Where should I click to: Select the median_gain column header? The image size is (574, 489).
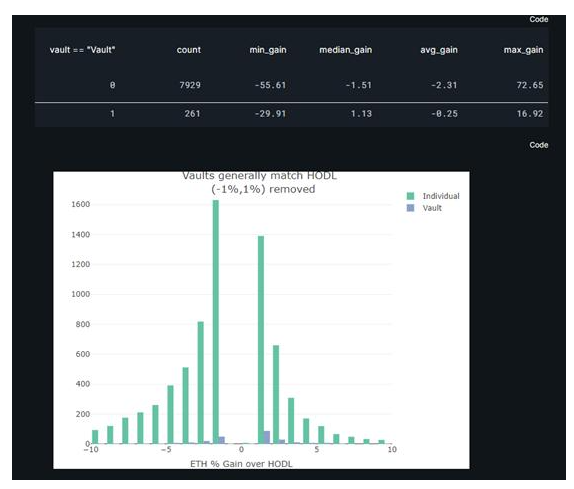click(345, 50)
